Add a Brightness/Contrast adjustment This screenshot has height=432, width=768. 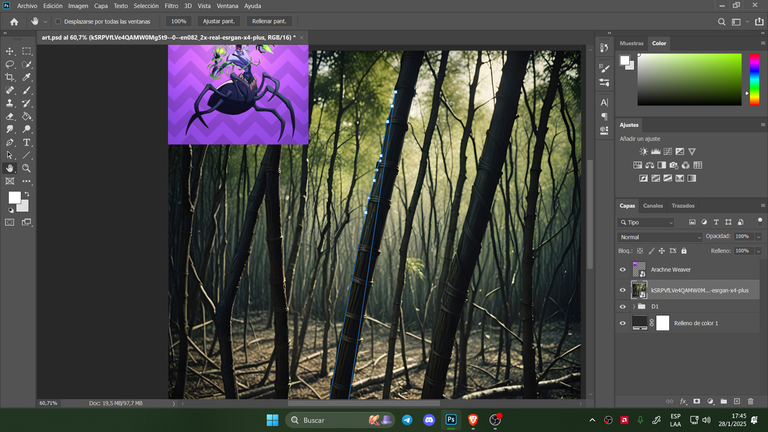644,151
